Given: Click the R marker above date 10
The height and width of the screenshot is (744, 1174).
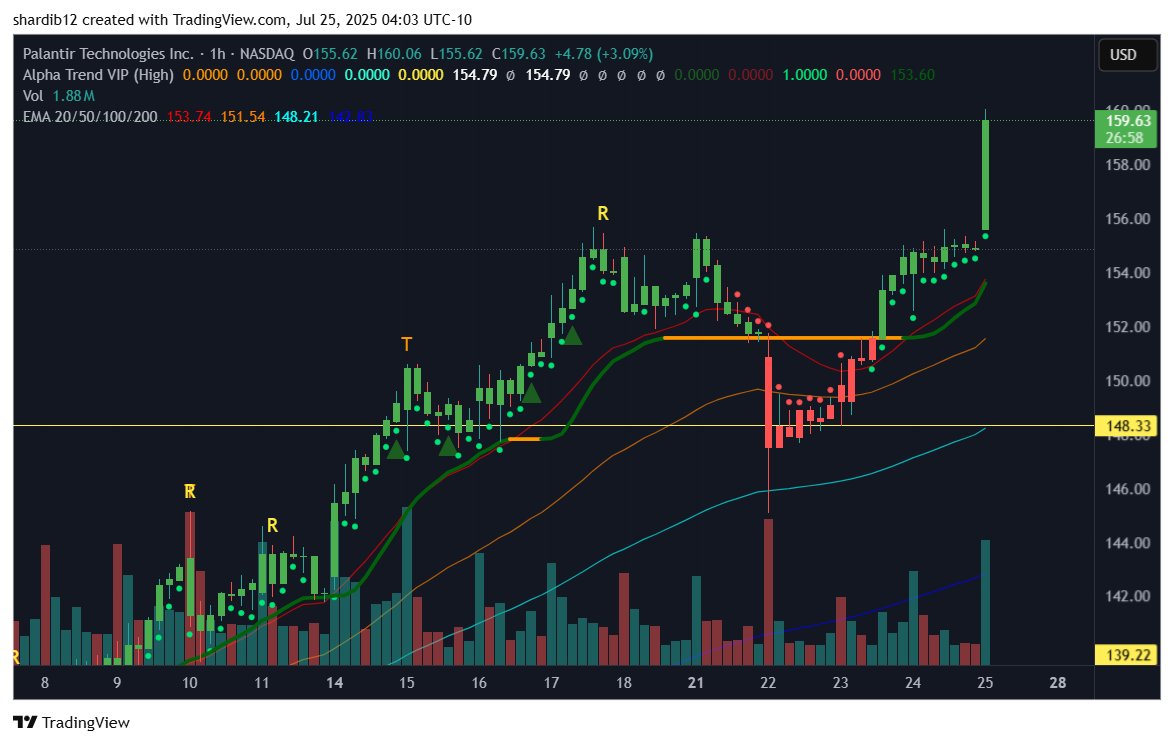Looking at the screenshot, I should pos(190,492).
